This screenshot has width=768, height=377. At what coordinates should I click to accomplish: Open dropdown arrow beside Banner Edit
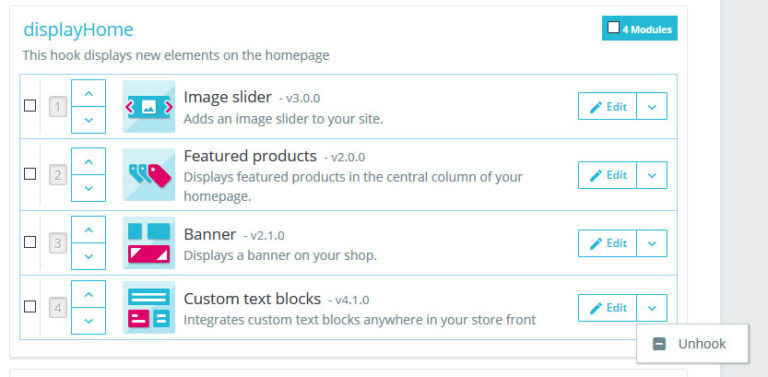[652, 243]
